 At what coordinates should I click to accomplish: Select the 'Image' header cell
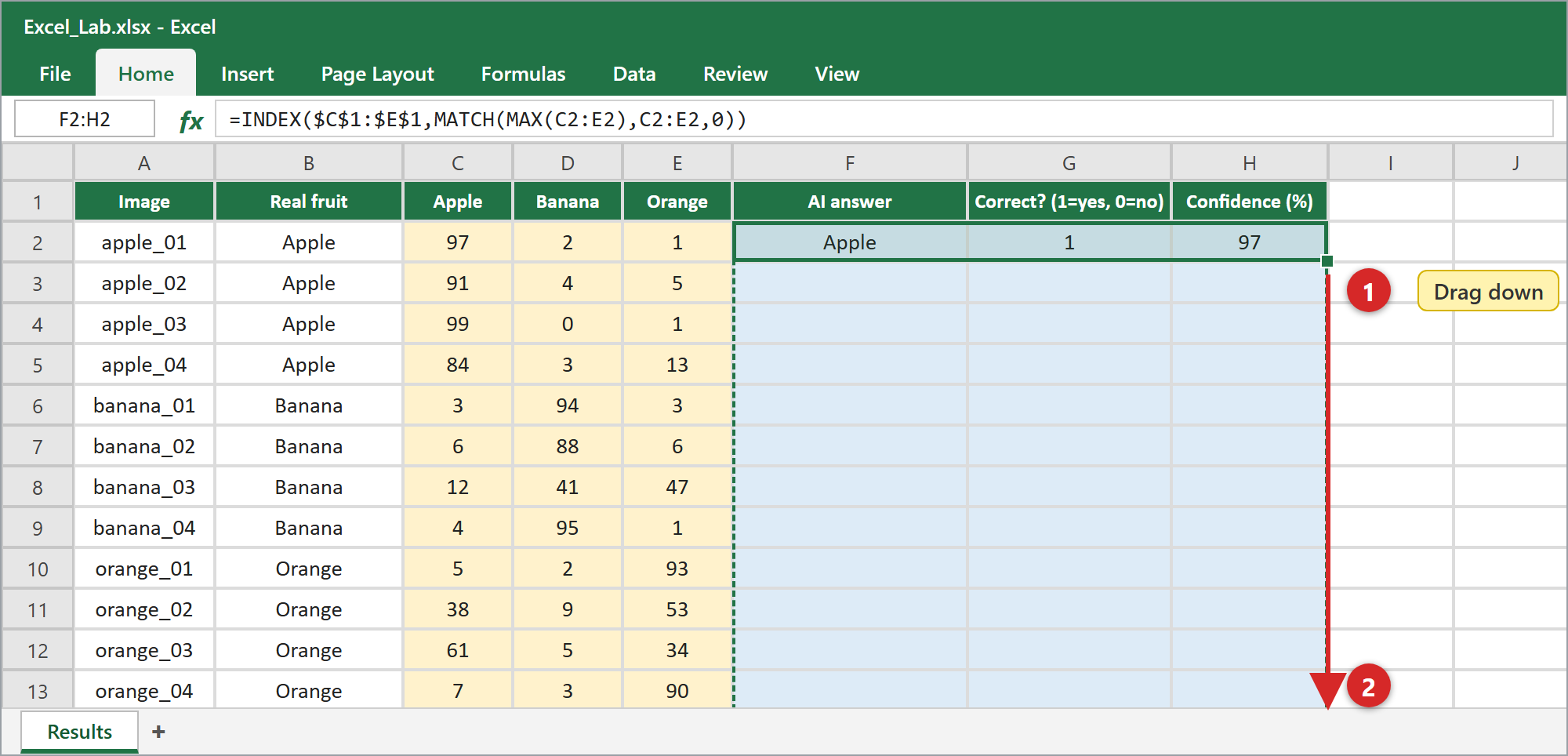coord(144,202)
